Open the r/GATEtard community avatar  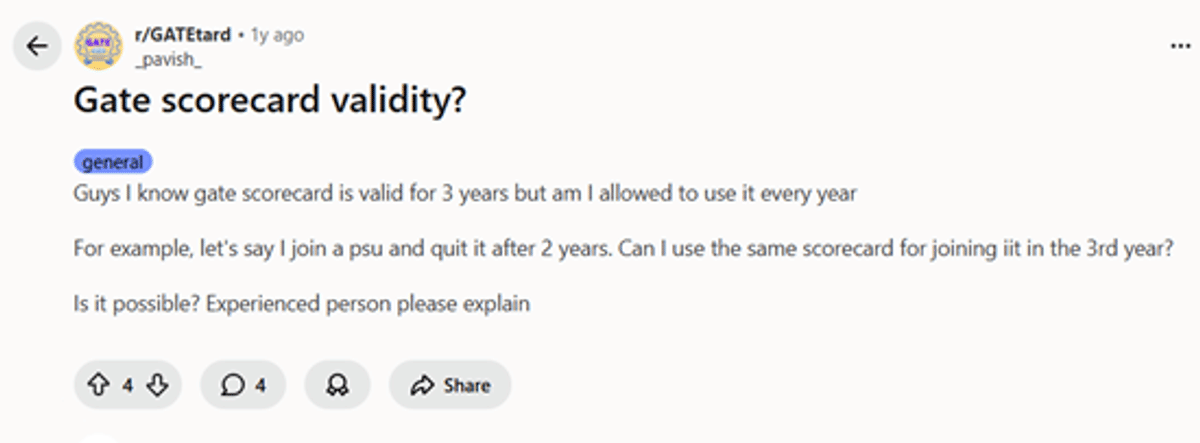point(98,47)
